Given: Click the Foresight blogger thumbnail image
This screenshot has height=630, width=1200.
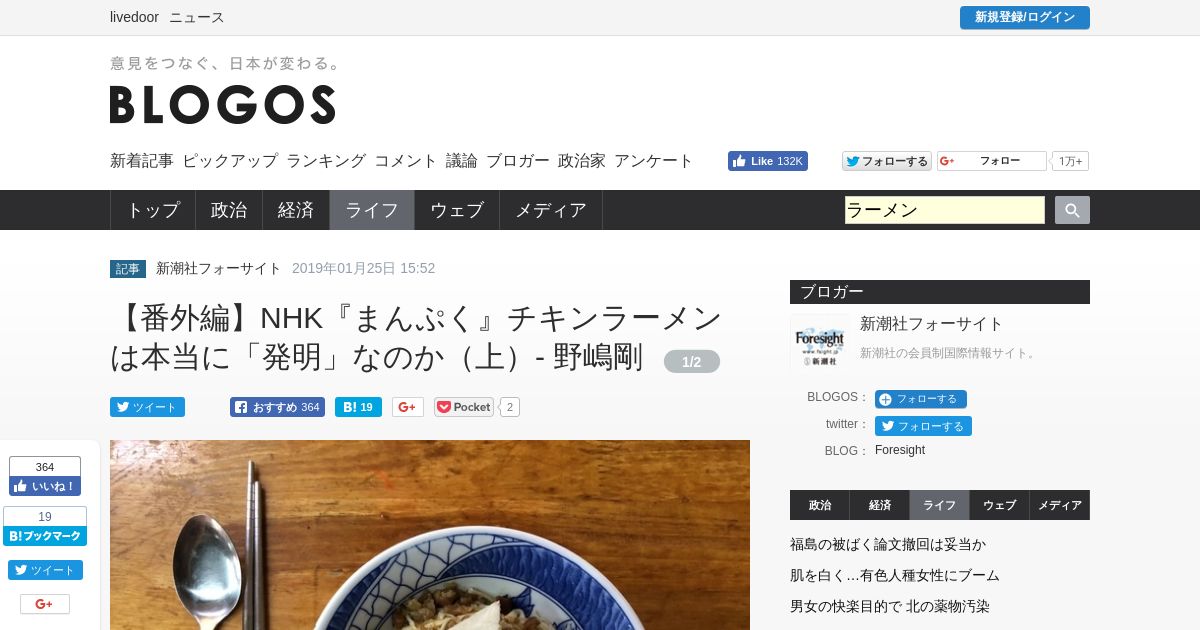Looking at the screenshot, I should [820, 343].
